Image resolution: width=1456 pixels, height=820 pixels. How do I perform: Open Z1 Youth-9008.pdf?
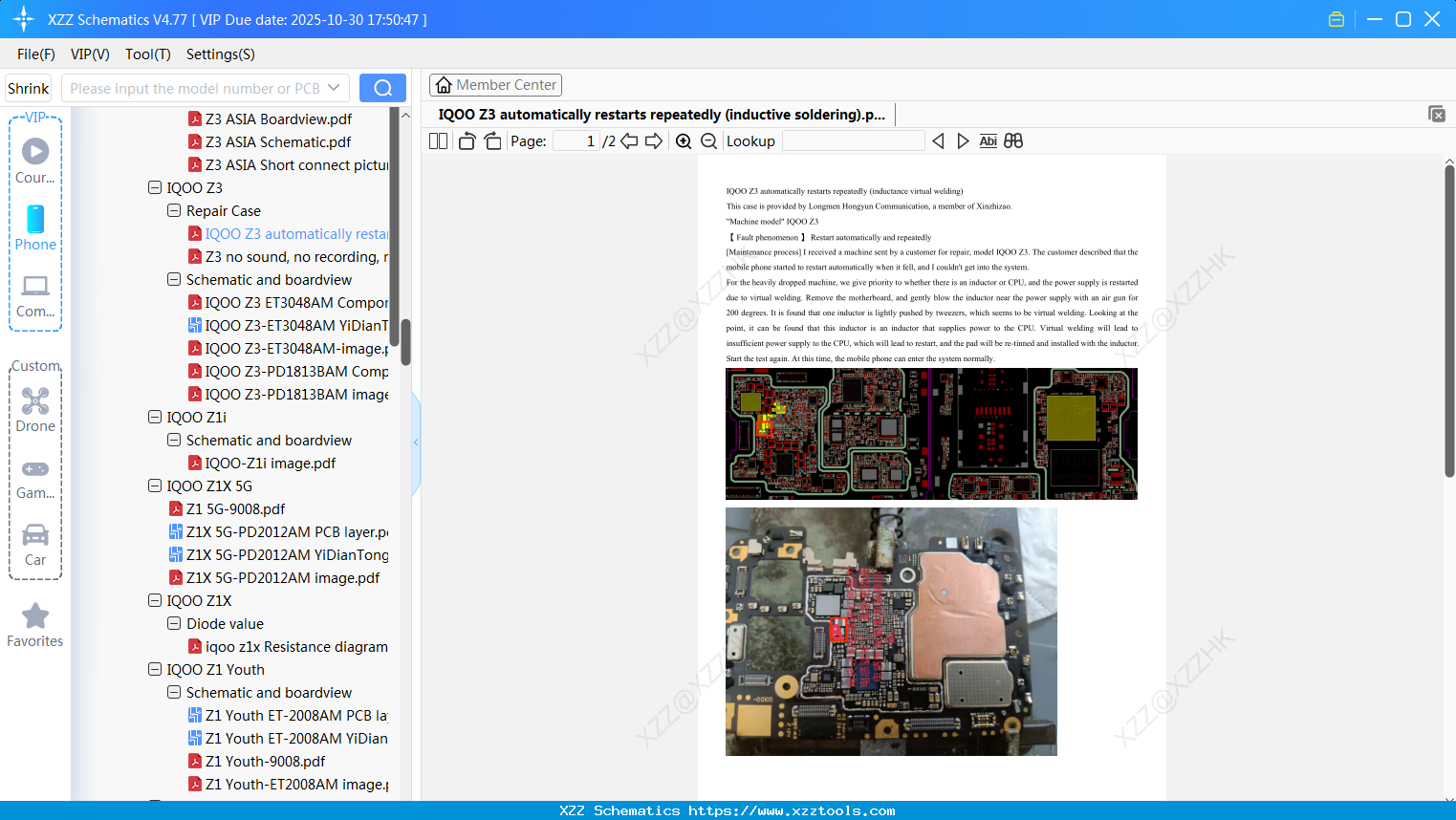[256, 761]
